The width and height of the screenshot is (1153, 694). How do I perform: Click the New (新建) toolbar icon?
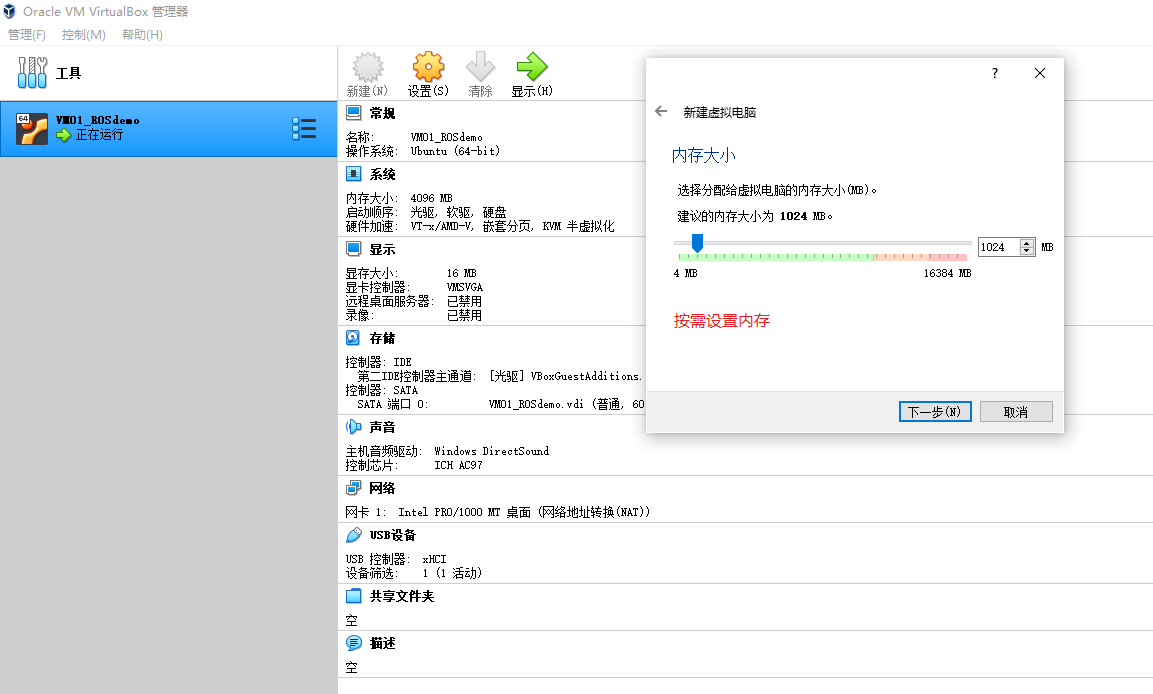pyautogui.click(x=367, y=68)
